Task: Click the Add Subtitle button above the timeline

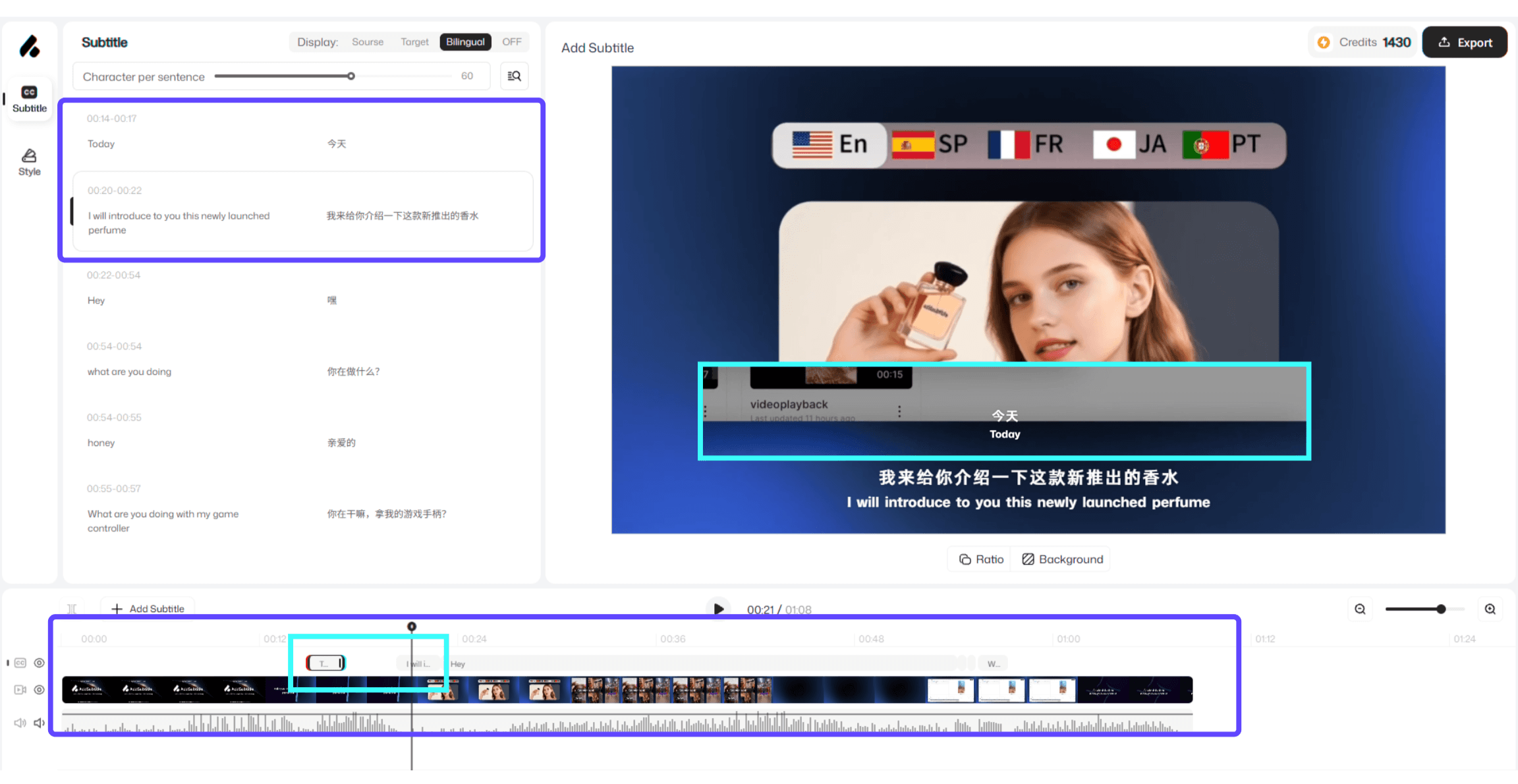Action: [148, 609]
